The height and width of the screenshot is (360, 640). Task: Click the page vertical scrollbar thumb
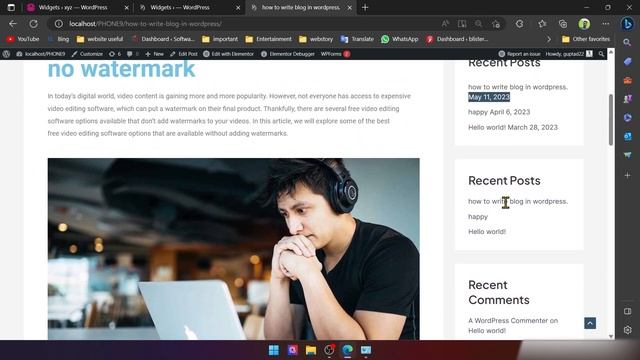[x=611, y=120]
